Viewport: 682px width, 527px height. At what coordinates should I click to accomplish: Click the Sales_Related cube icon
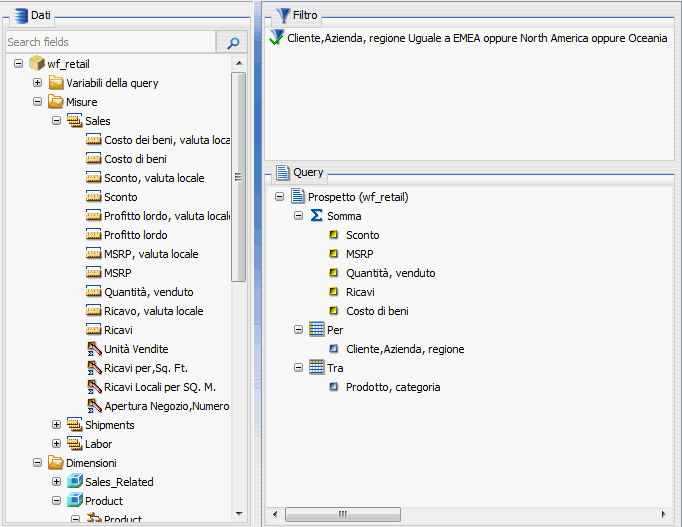click(75, 481)
